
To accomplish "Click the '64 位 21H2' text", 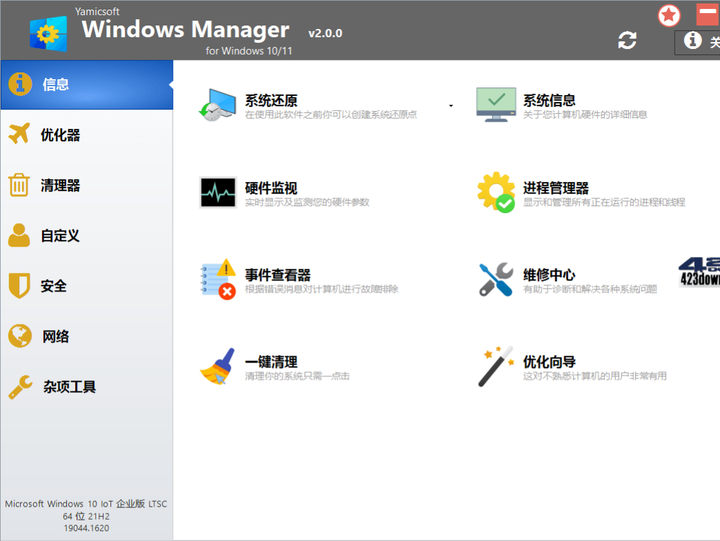I will click(x=86, y=516).
